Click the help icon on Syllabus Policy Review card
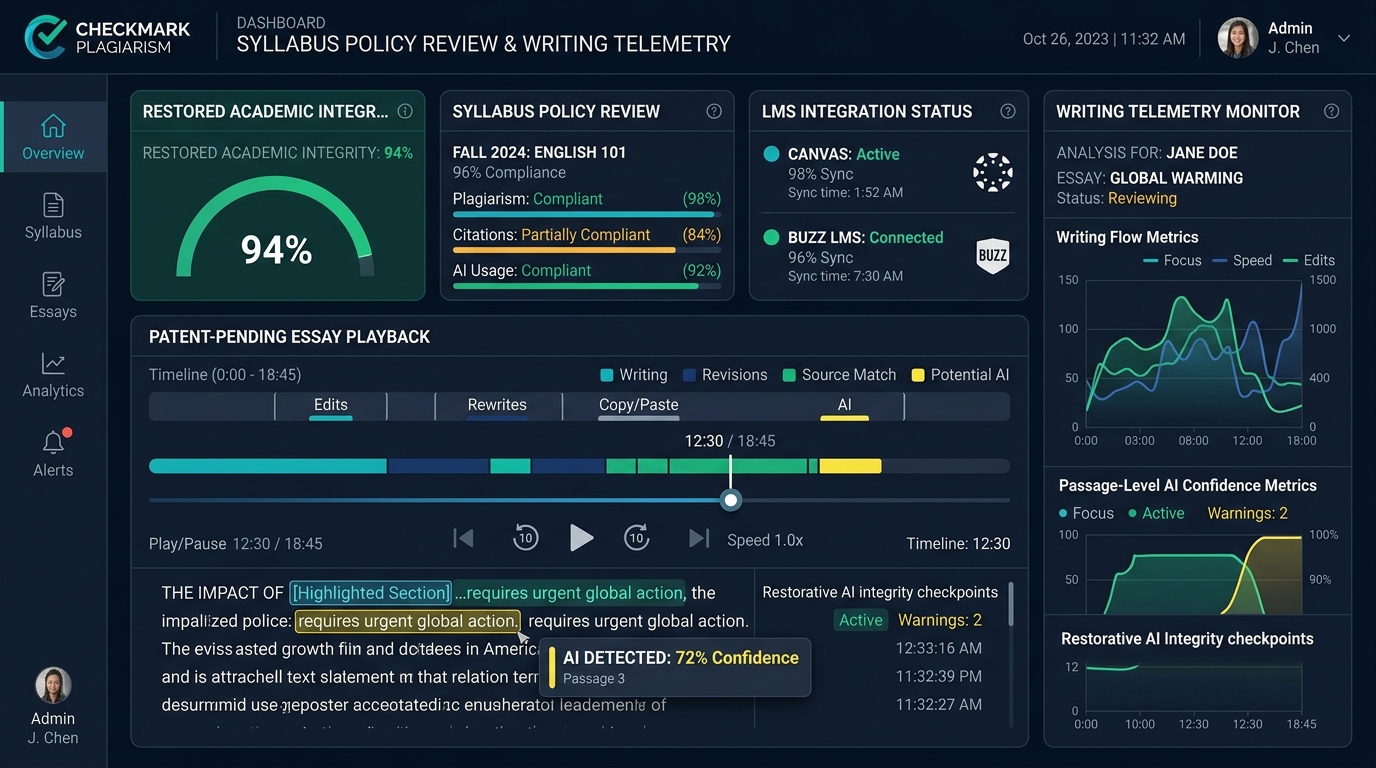 click(714, 111)
